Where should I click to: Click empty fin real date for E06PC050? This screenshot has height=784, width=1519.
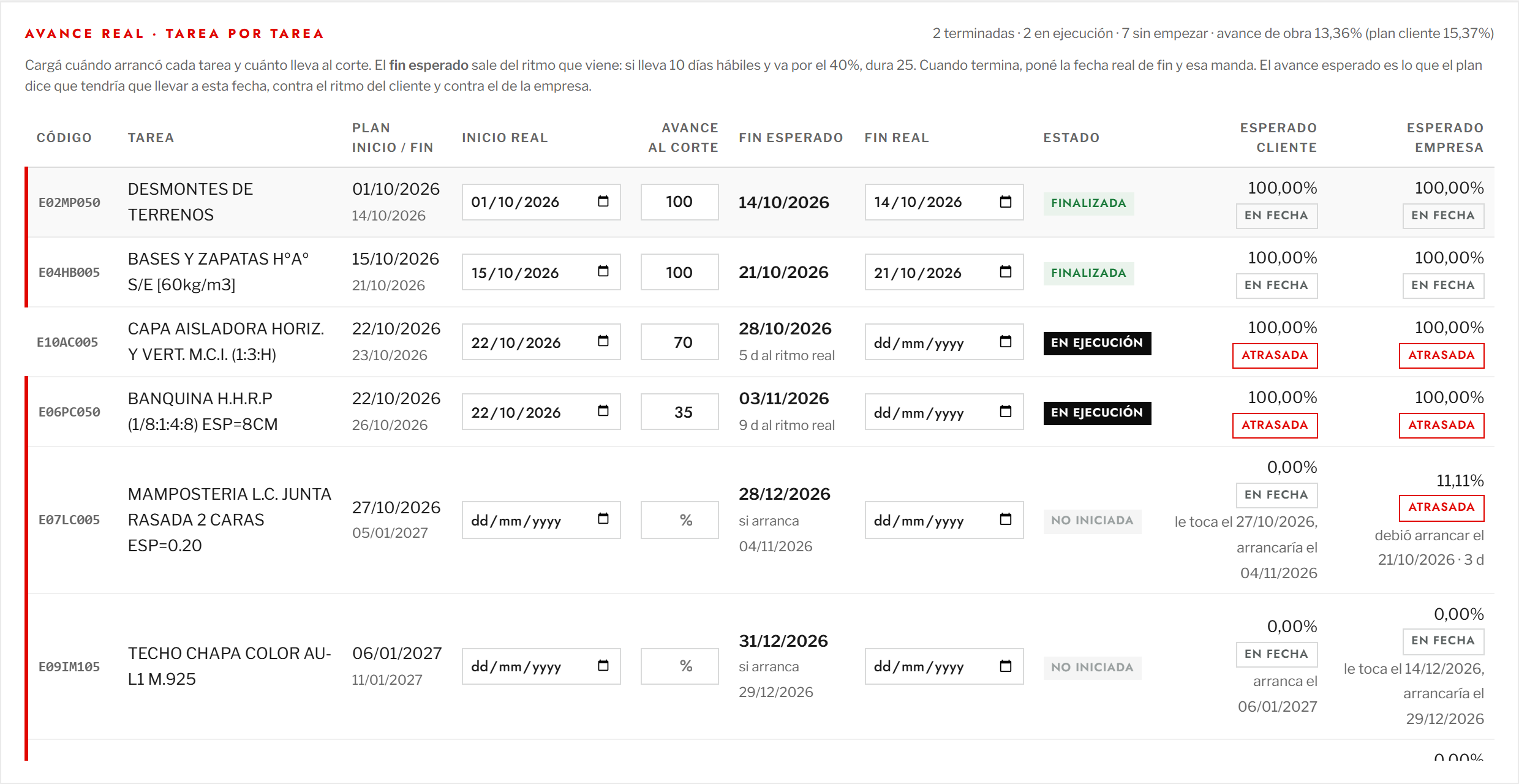(944, 412)
